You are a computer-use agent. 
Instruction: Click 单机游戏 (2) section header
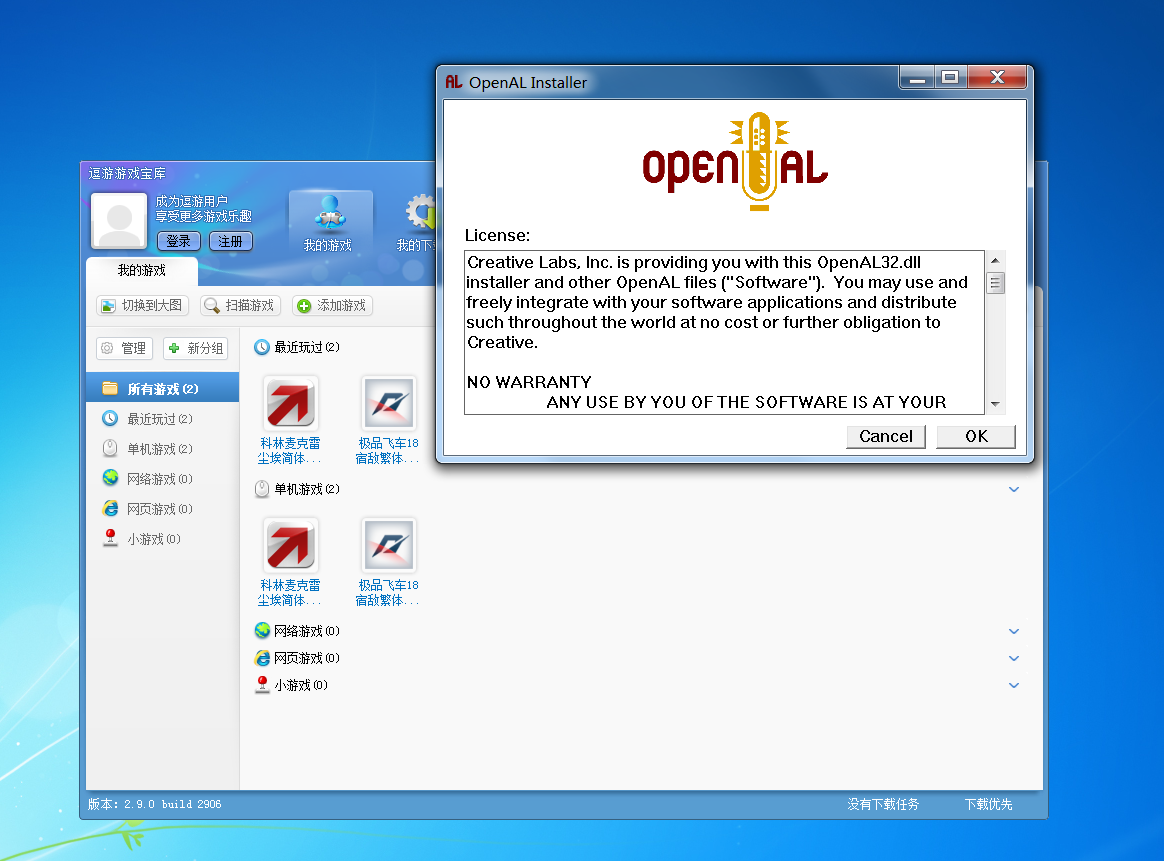coord(298,489)
